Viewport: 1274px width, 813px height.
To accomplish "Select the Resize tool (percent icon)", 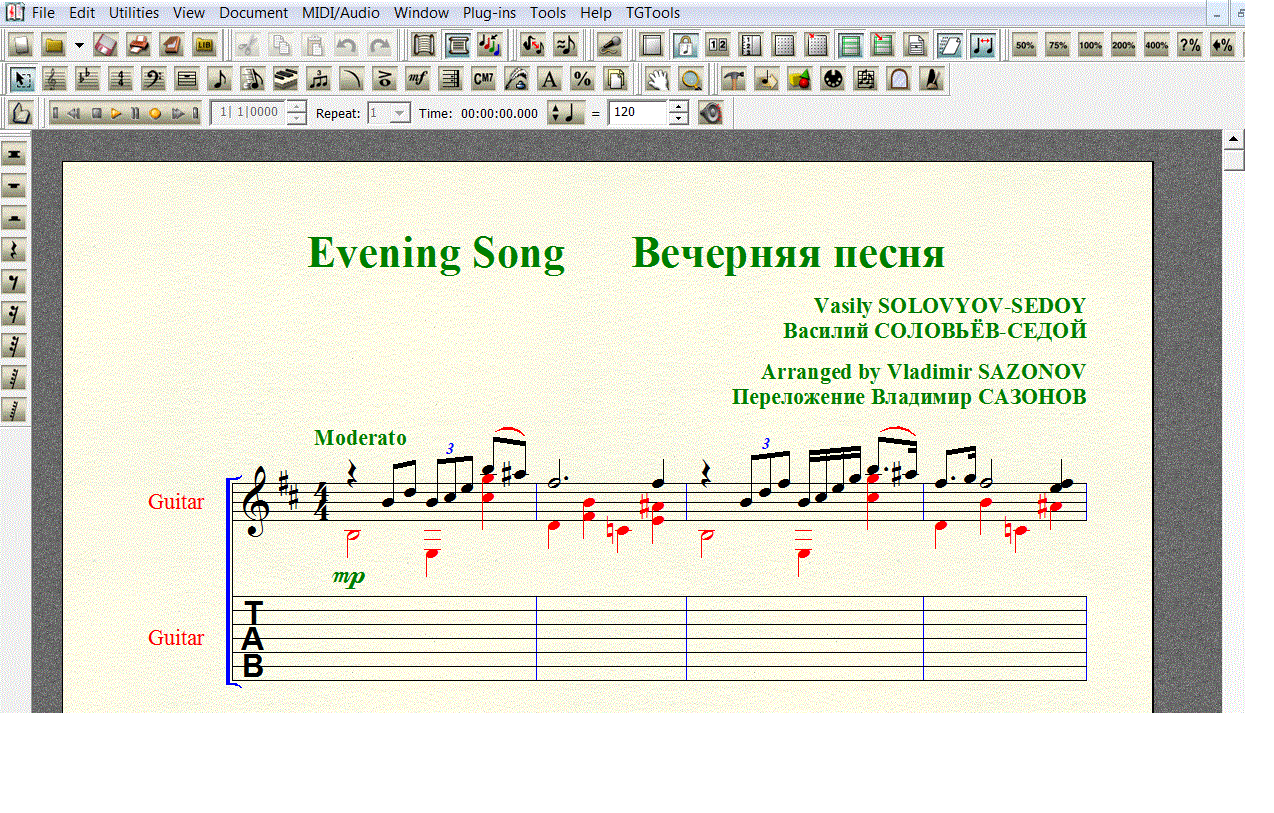I will [582, 79].
